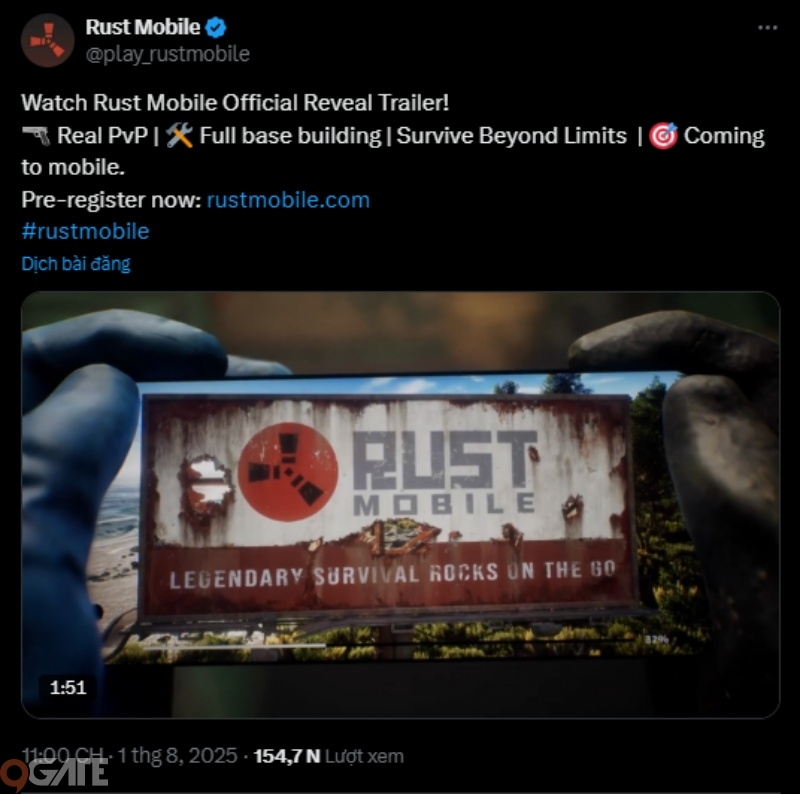Screen dimensions: 800x794
Task: Click the pistol emoji before Real PvP
Action: pos(36,136)
